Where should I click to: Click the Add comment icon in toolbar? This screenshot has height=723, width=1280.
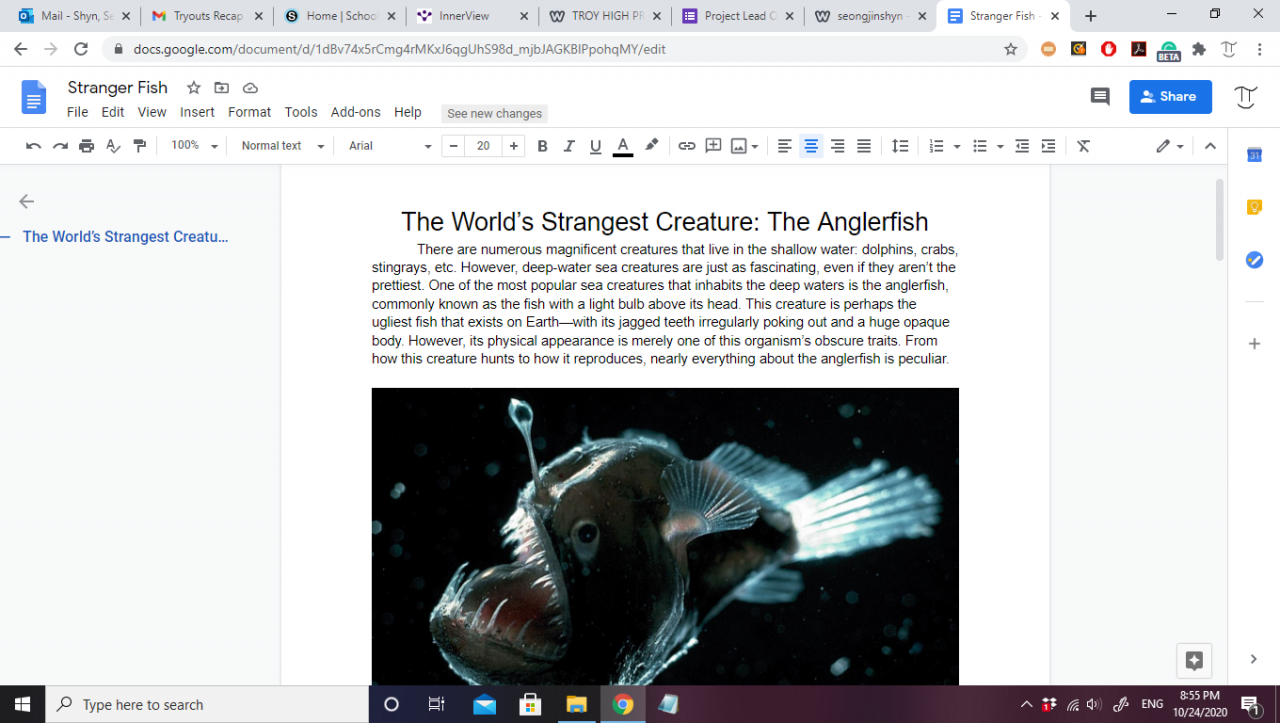[713, 146]
